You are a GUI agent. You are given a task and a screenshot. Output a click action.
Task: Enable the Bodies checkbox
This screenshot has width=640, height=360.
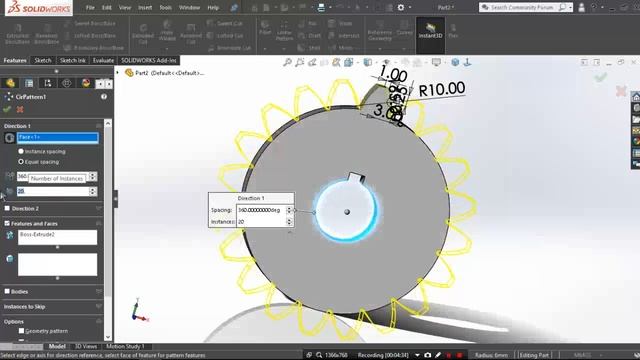[7, 291]
